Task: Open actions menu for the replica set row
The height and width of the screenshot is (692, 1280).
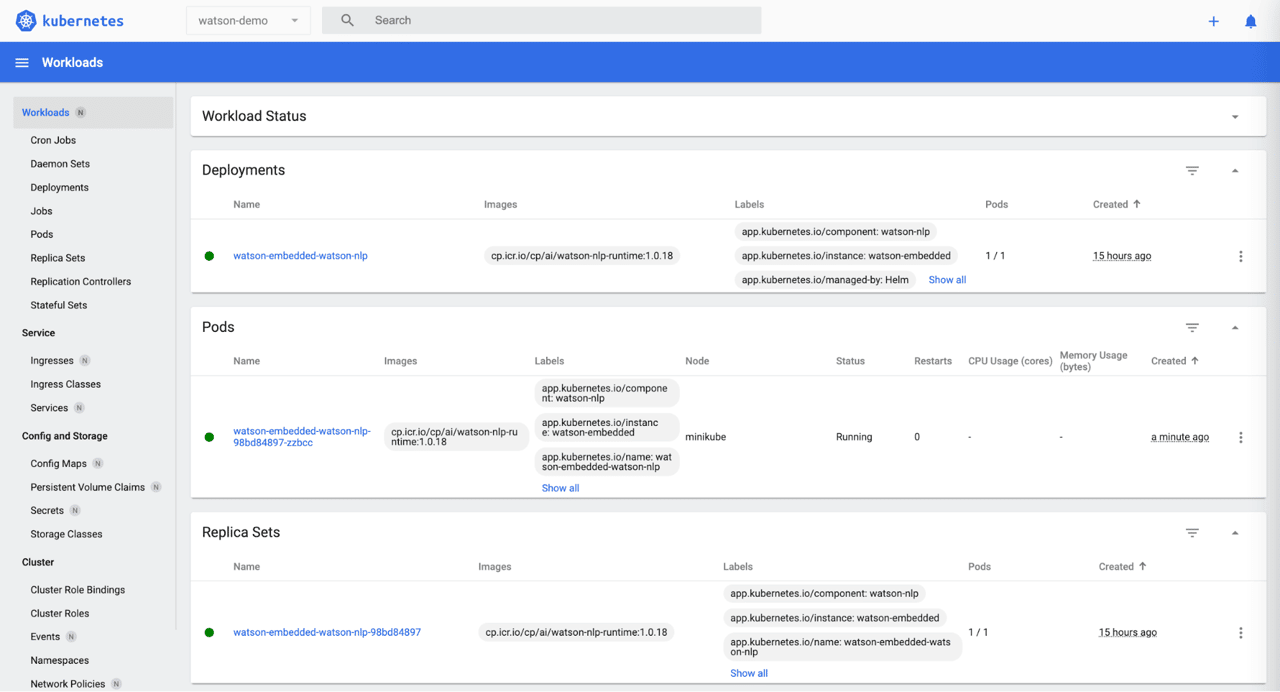Action: tap(1241, 633)
